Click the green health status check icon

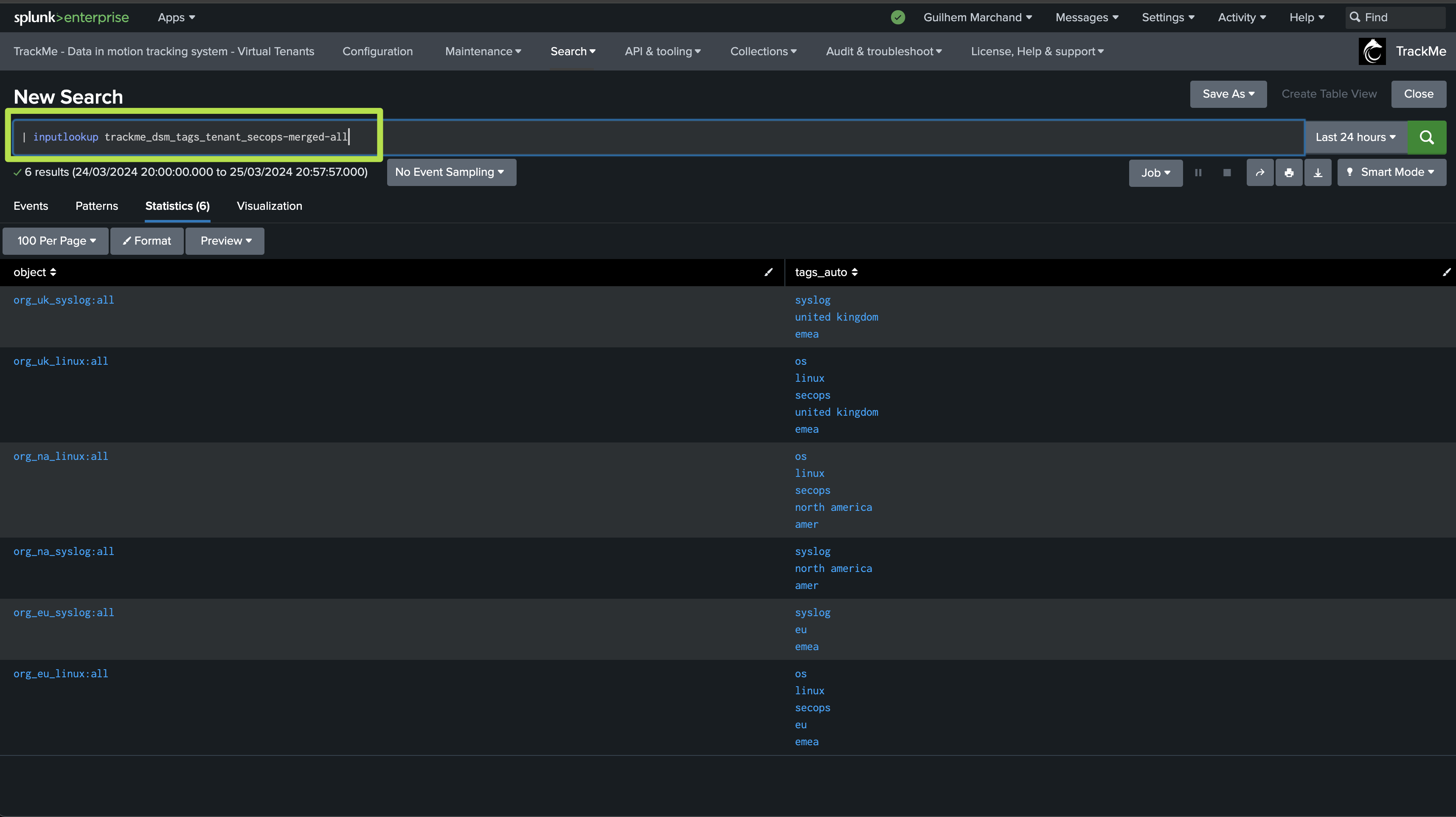click(897, 17)
